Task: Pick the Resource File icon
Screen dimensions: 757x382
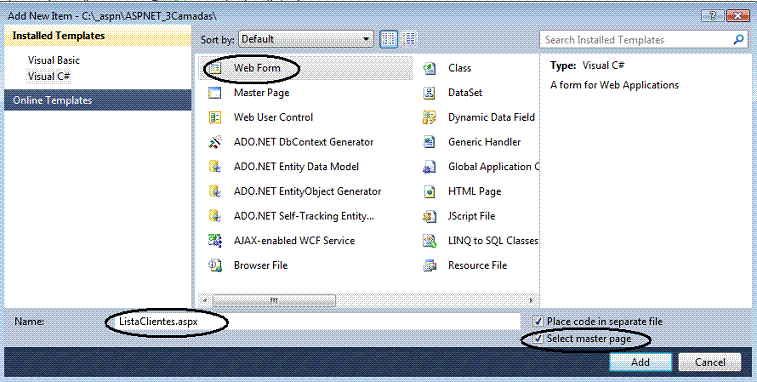Action: (x=429, y=265)
